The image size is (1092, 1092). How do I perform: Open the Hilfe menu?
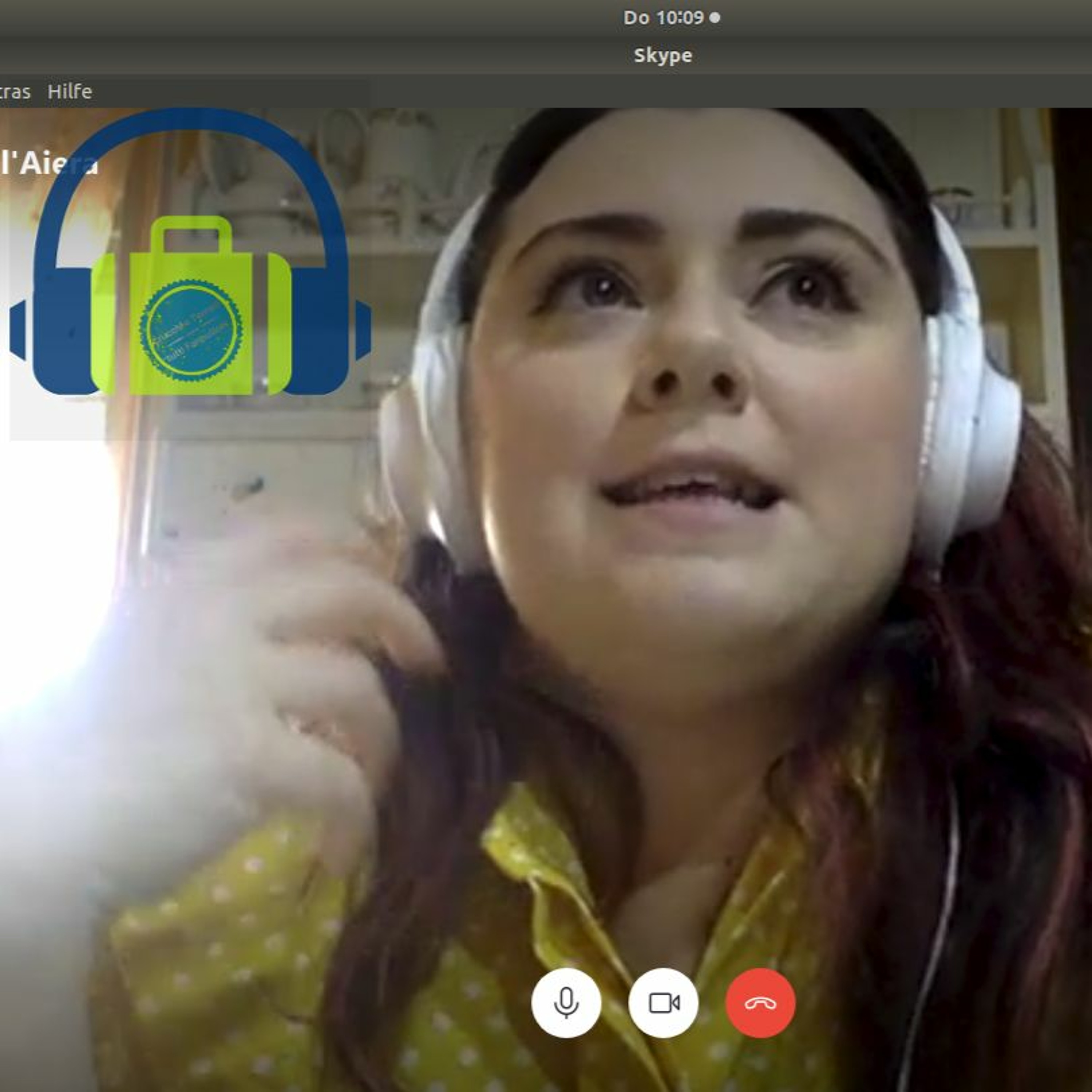pyautogui.click(x=70, y=92)
